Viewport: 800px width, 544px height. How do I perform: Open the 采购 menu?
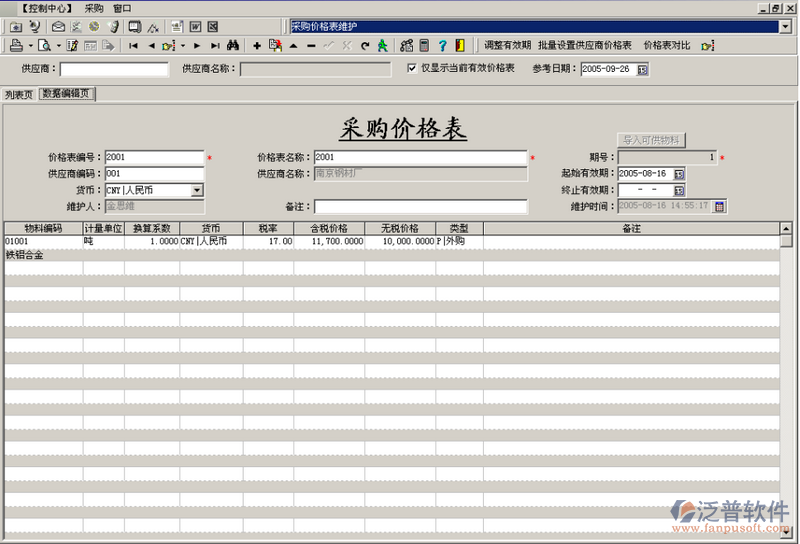point(94,8)
